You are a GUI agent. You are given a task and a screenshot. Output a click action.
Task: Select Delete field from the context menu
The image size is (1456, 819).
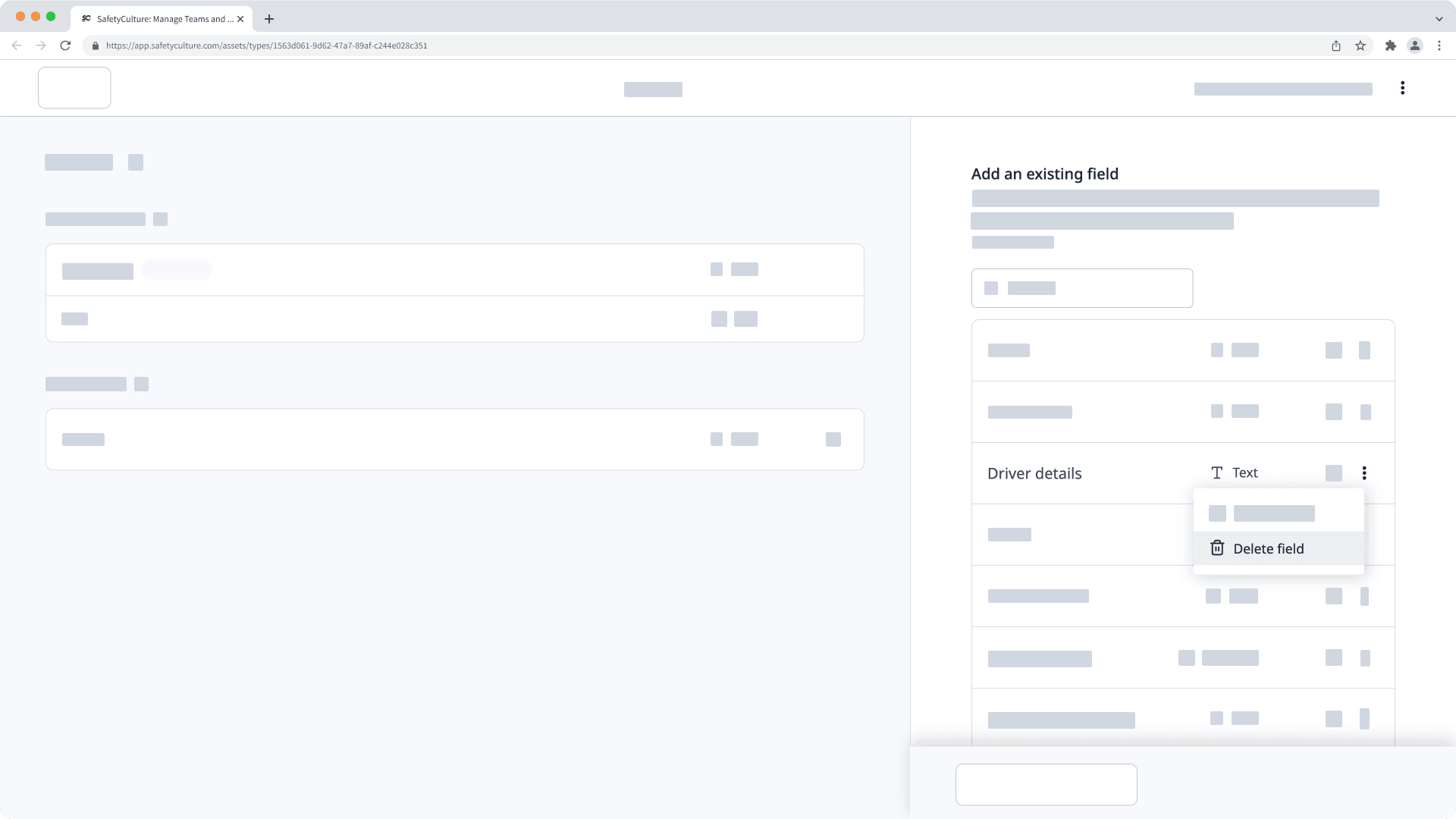1268,548
